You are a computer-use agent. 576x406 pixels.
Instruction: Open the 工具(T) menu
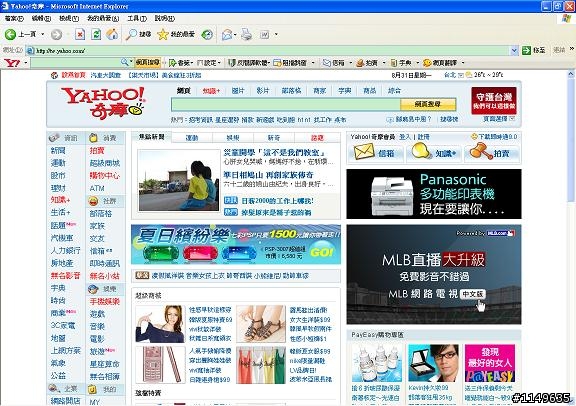(x=137, y=18)
